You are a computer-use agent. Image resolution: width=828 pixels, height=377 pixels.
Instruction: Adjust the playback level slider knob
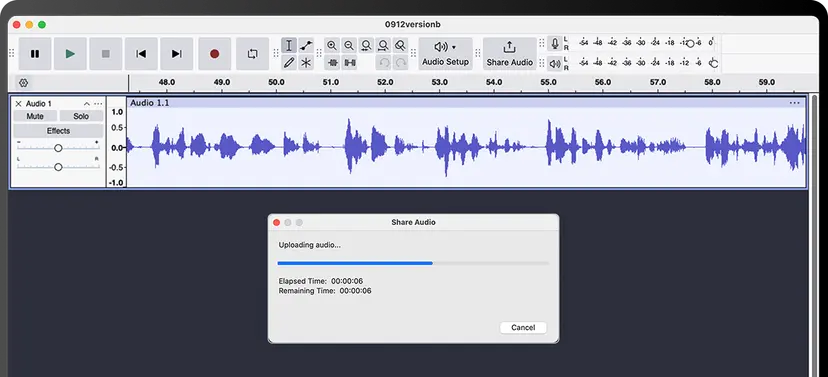[x=713, y=64]
